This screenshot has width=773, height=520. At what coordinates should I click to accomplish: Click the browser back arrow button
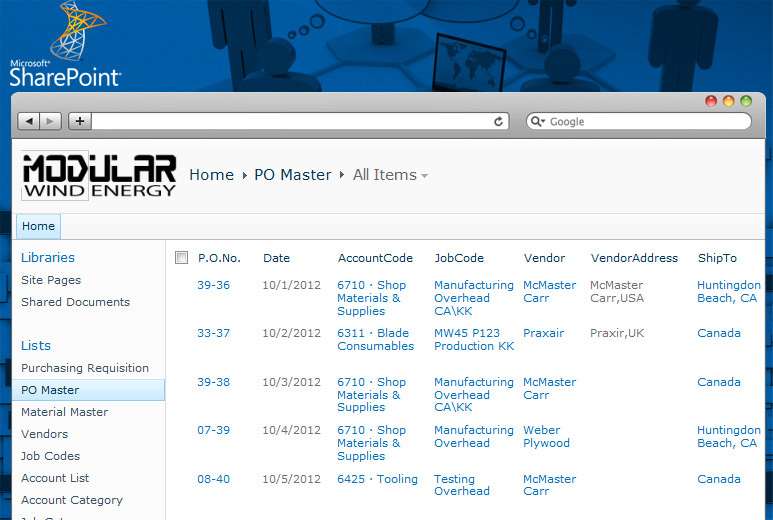(29, 121)
